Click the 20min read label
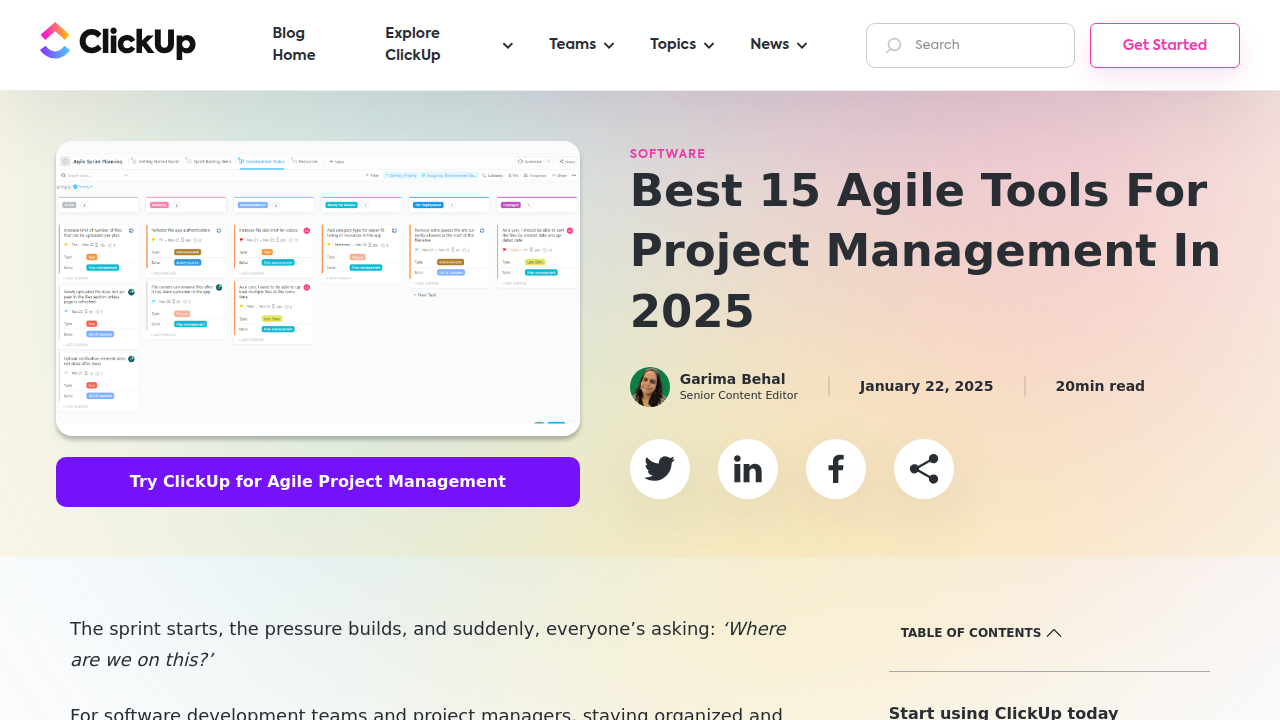The height and width of the screenshot is (720, 1280). (x=1100, y=386)
